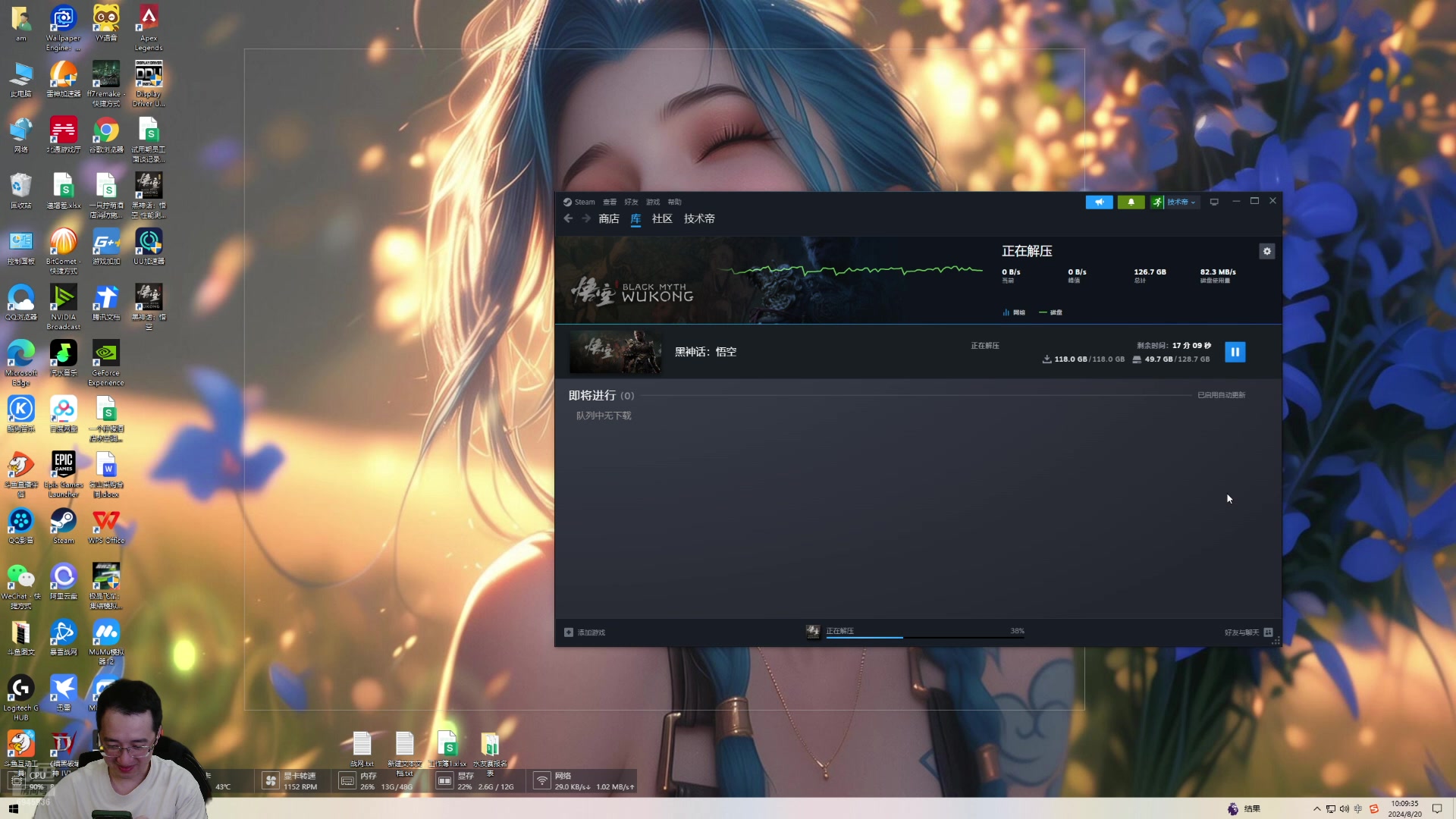The height and width of the screenshot is (819, 1456).
Task: Open the 查看 menu in Steam
Action: pyautogui.click(x=610, y=202)
